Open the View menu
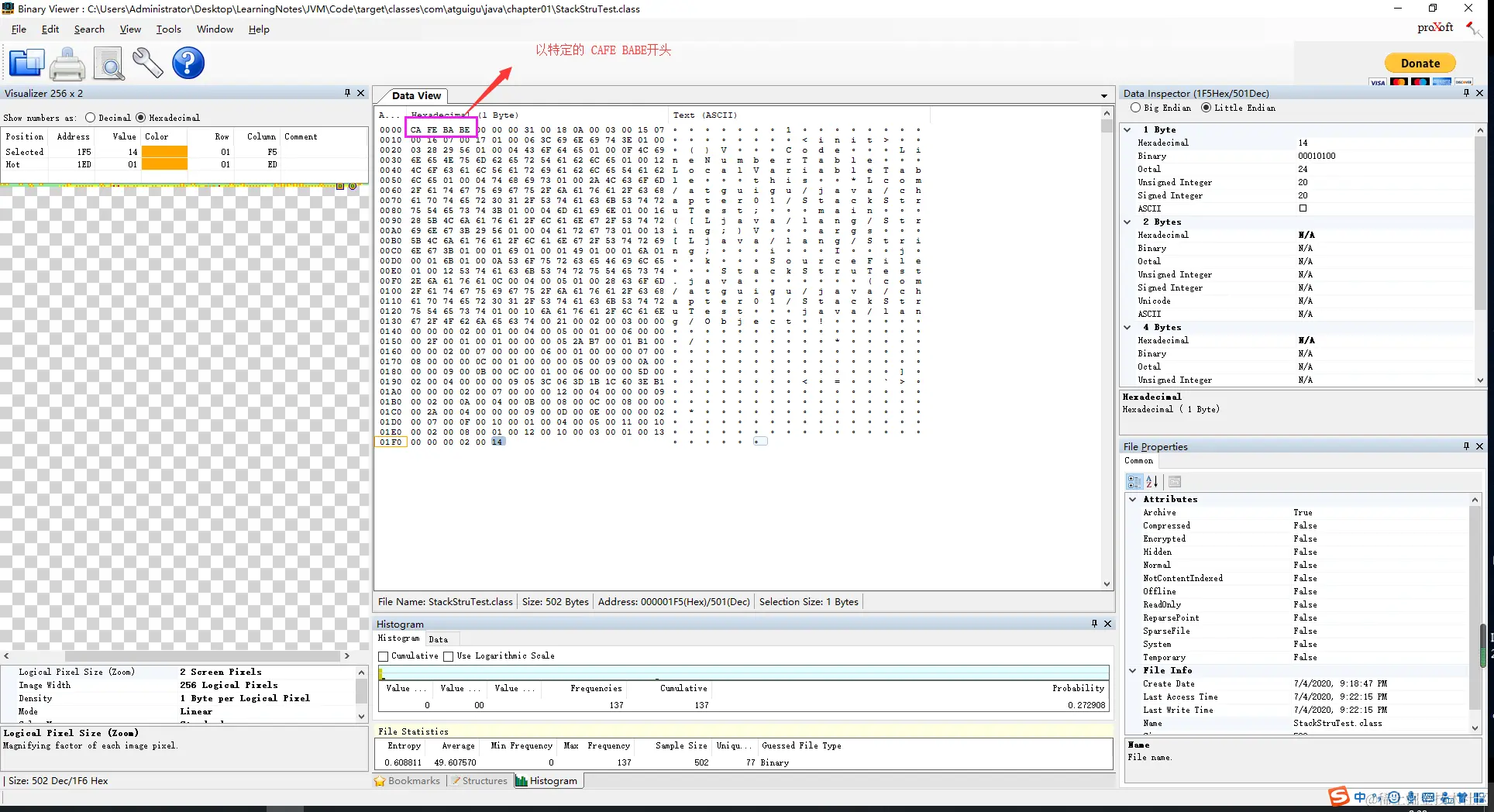The image size is (1494, 812). 130,29
